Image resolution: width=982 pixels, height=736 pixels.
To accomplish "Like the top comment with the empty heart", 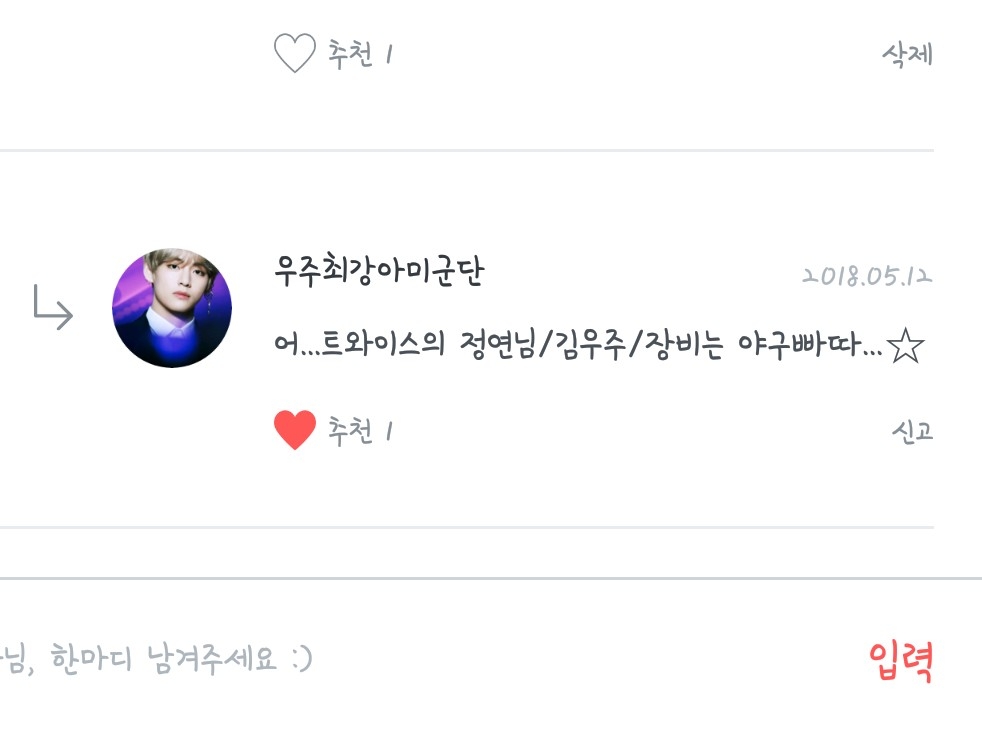I will tap(294, 53).
